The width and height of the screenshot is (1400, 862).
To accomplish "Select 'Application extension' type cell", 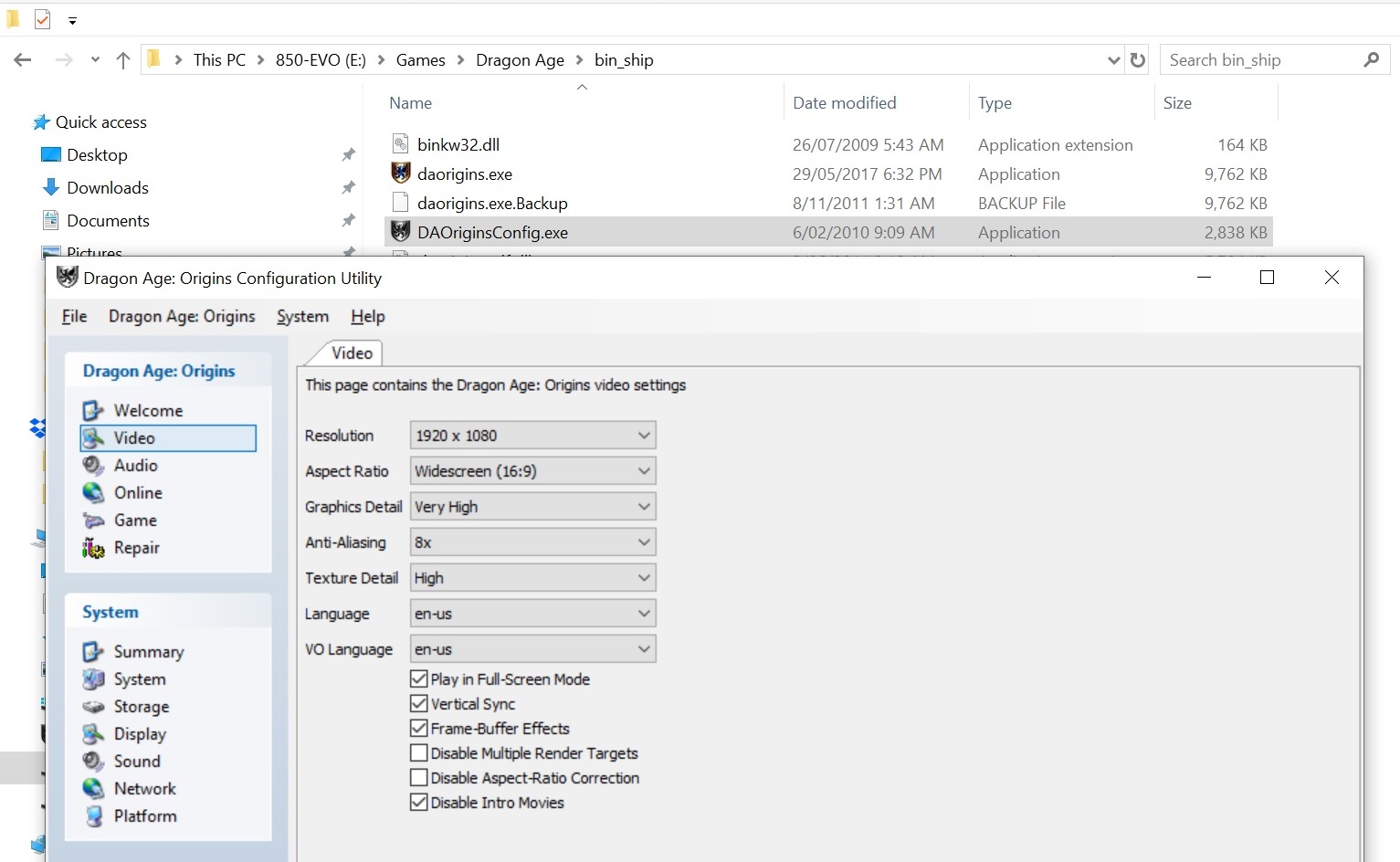I will pyautogui.click(x=1055, y=144).
